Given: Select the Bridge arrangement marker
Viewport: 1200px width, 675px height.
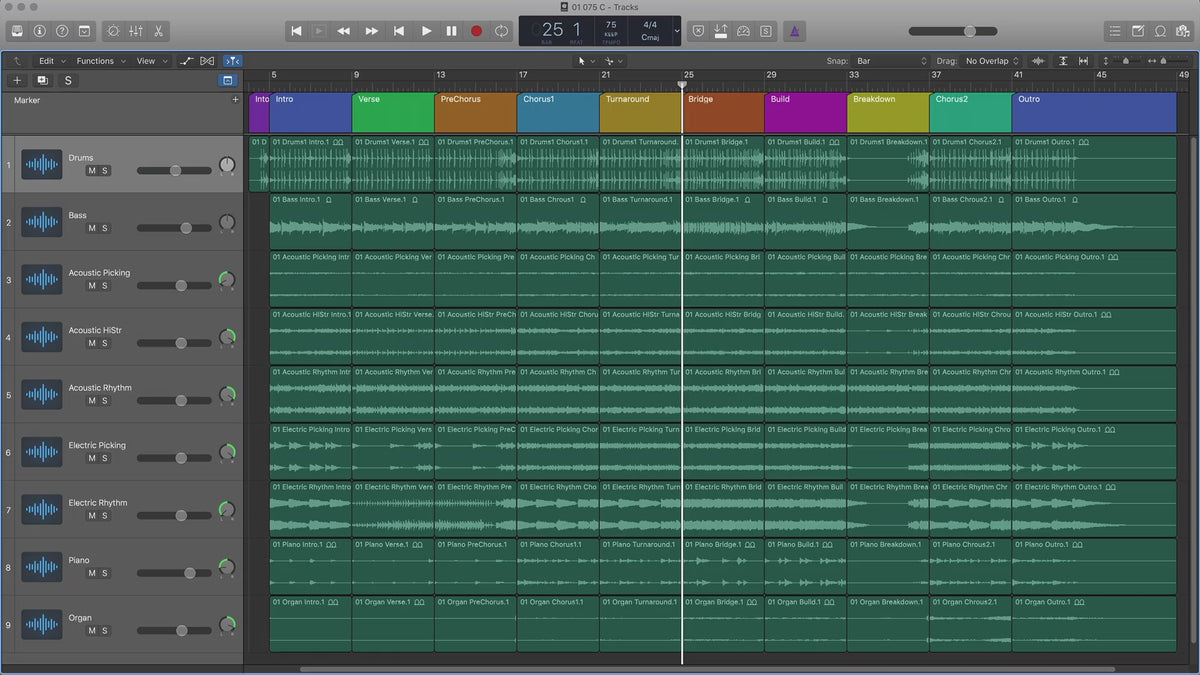Looking at the screenshot, I should (722, 112).
